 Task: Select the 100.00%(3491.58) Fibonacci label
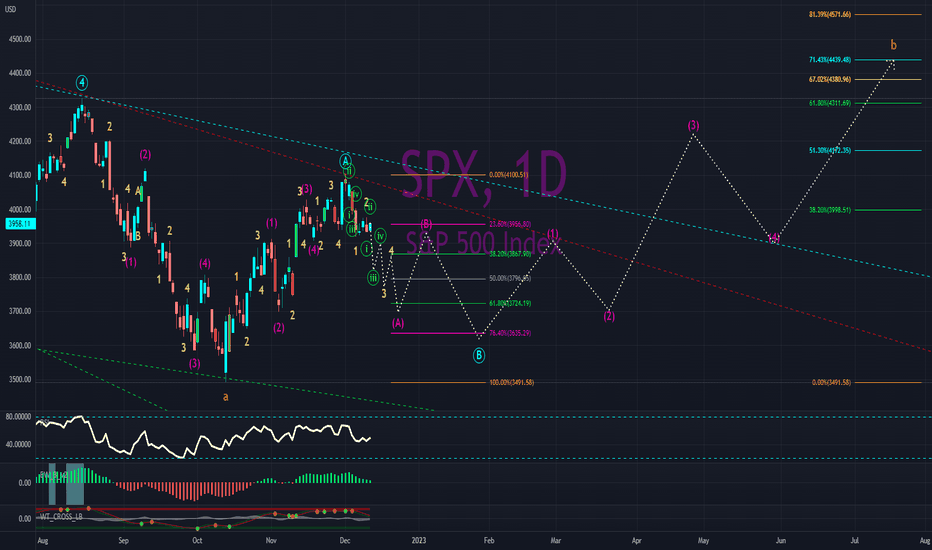pyautogui.click(x=511, y=382)
